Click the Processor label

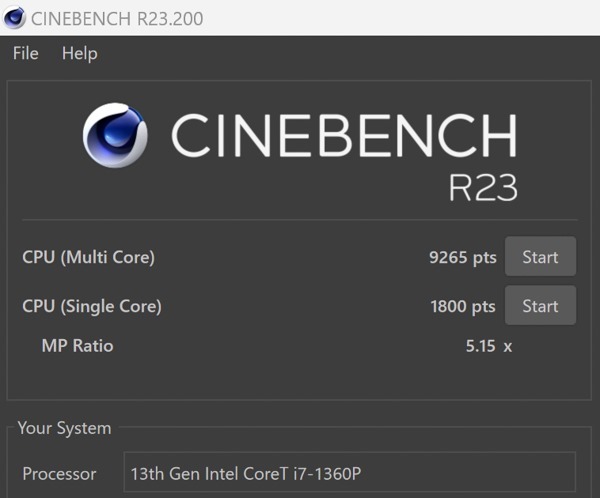coord(59,474)
